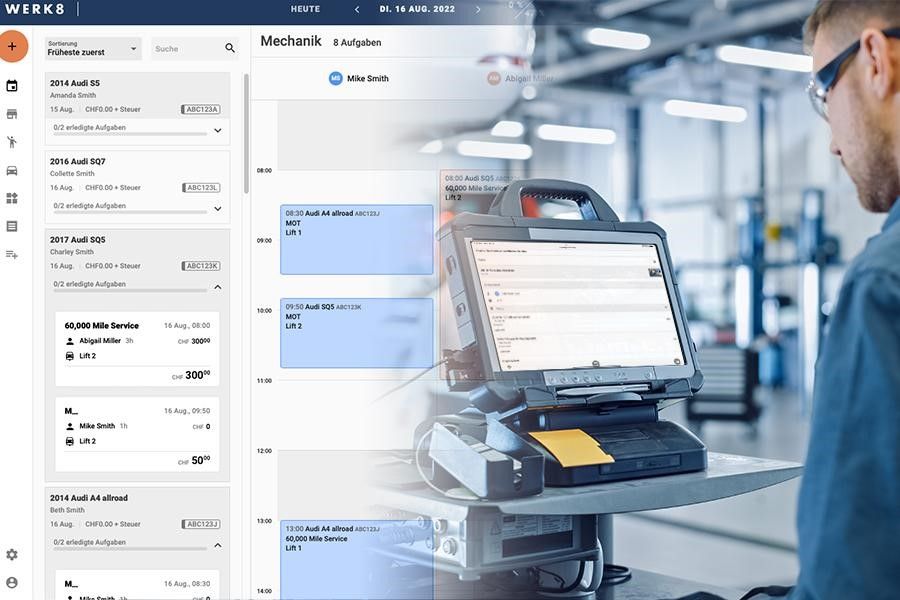Go to next day arrow
Viewport: 900px width, 600px height.
point(478,9)
